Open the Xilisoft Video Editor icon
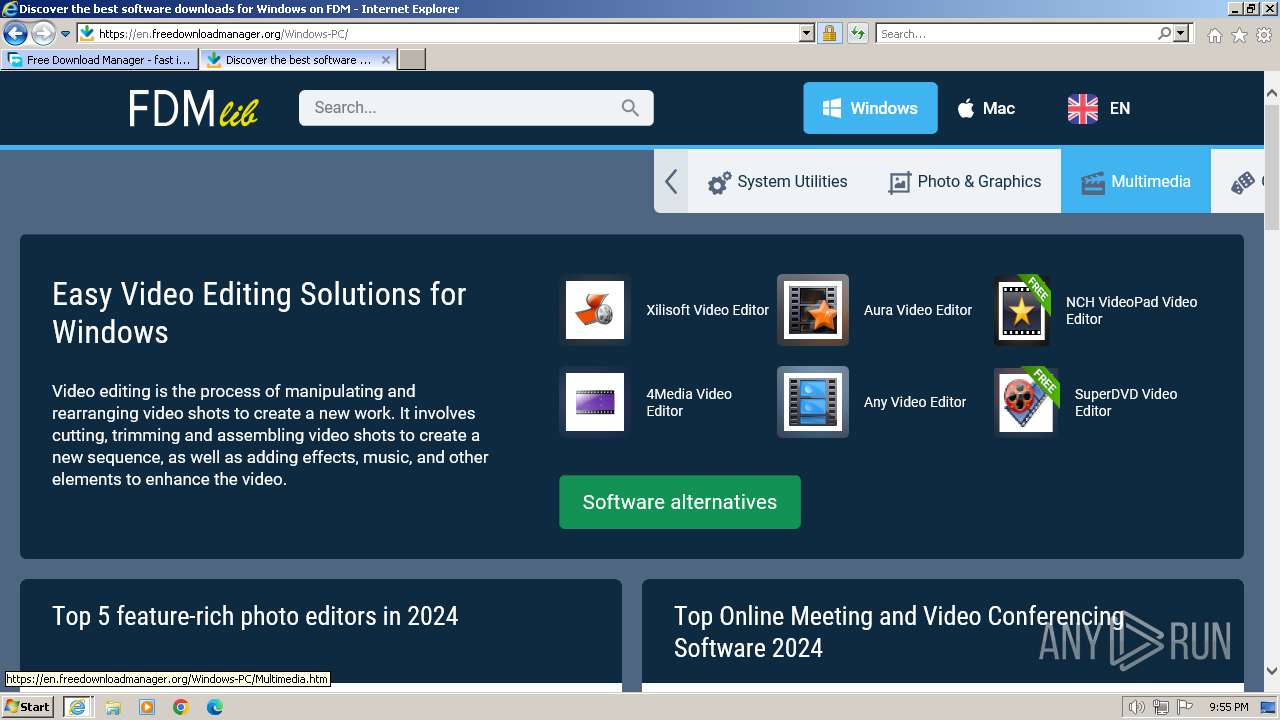This screenshot has width=1280, height=720. (595, 310)
